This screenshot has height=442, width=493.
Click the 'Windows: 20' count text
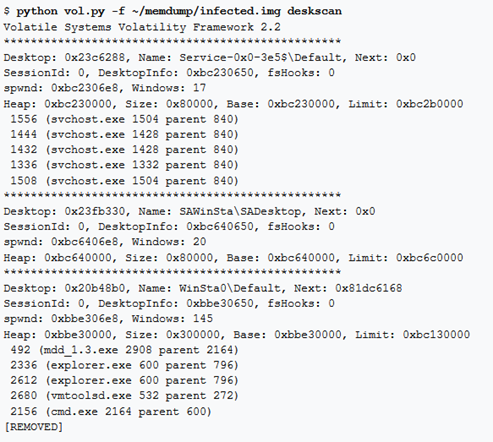[169, 242]
